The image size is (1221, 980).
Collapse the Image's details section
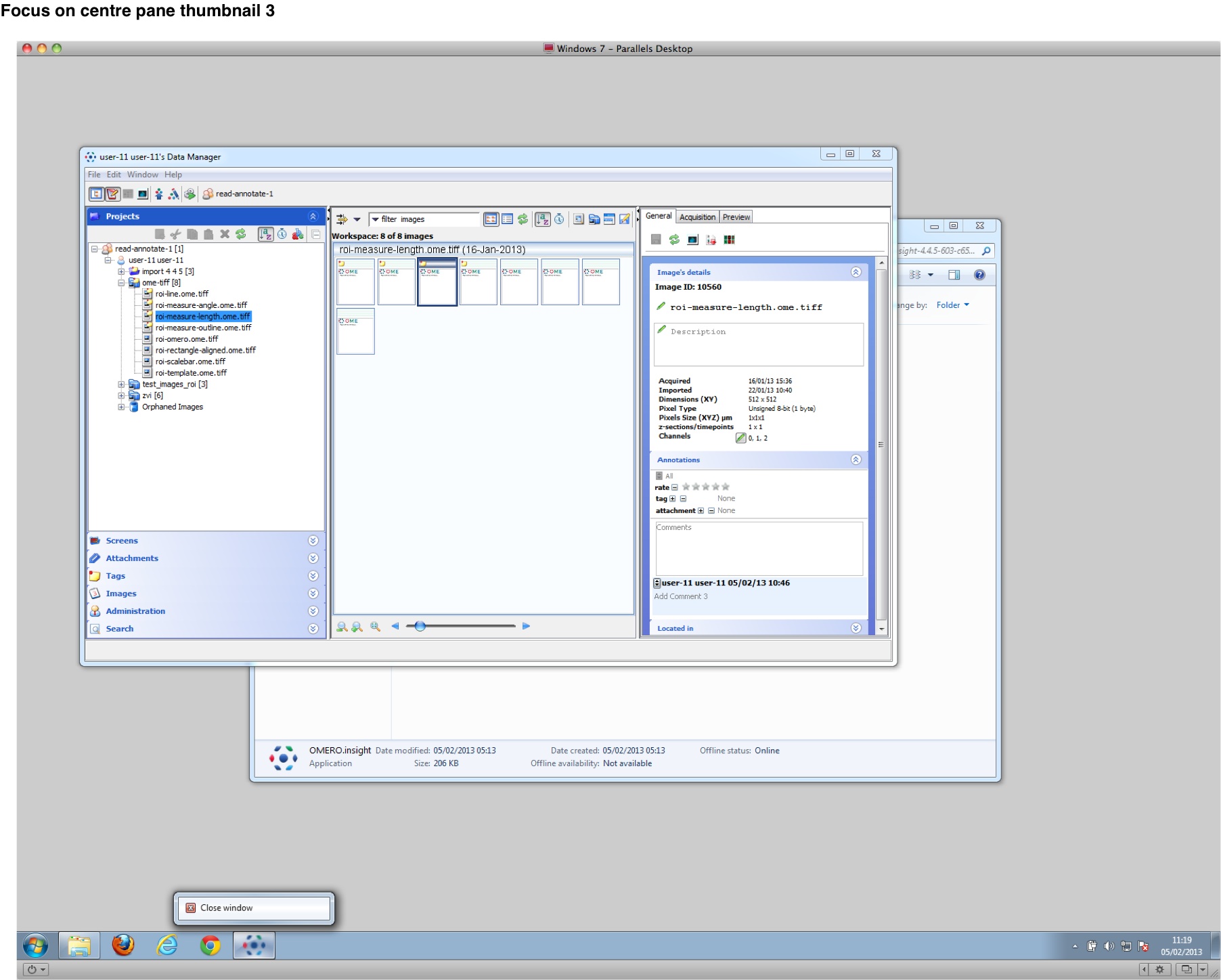(x=856, y=272)
